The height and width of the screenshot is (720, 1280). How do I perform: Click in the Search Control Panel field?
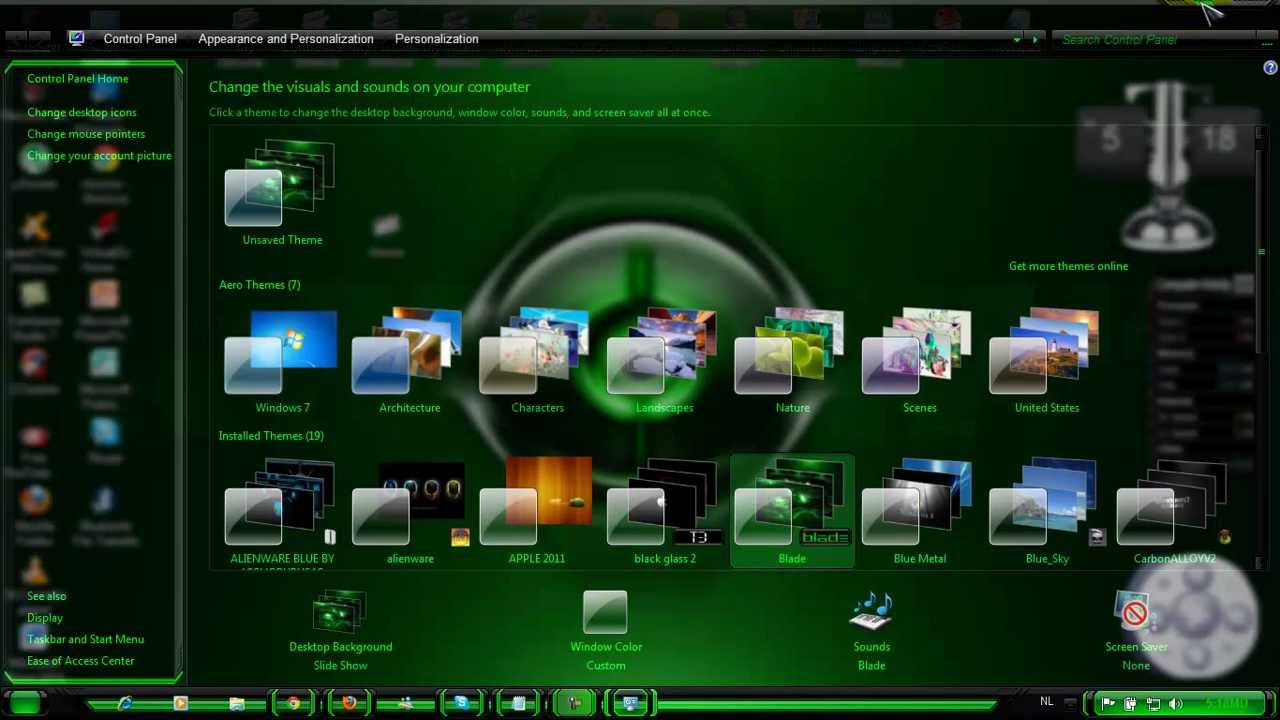(x=1150, y=40)
